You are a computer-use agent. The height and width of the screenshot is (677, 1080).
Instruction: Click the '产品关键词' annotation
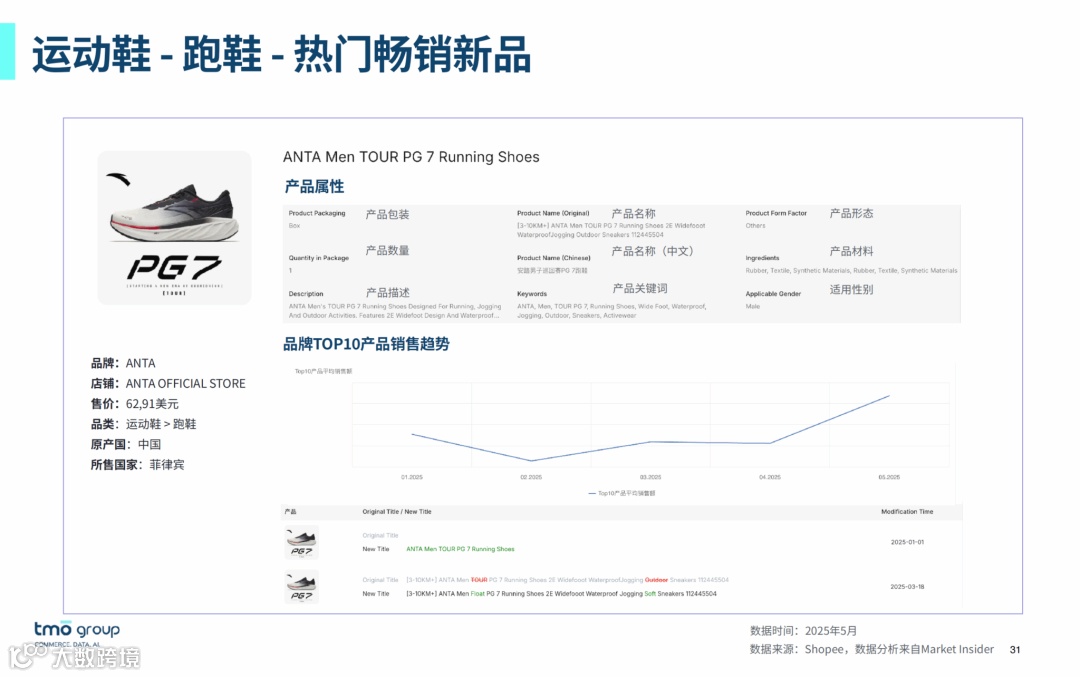640,289
